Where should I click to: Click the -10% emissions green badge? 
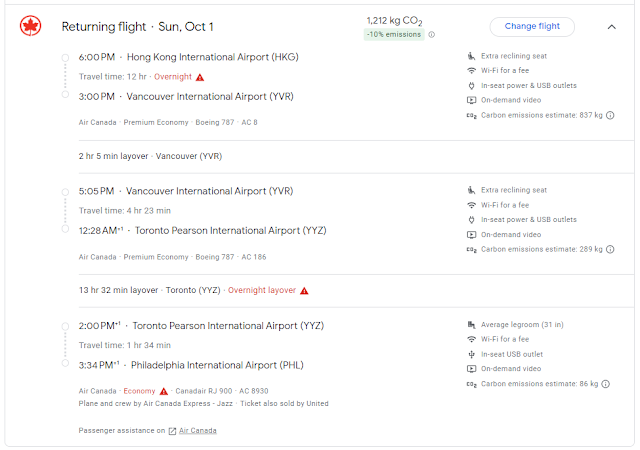[392, 34]
